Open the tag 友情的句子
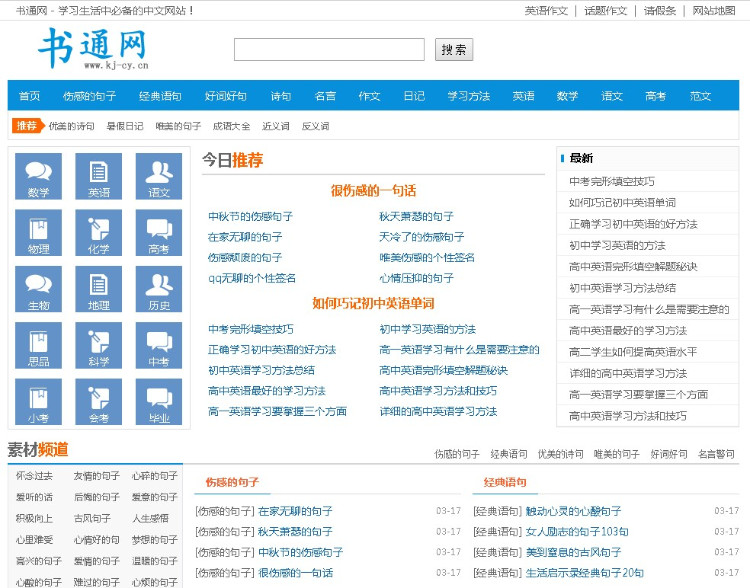750x588 pixels. click(x=97, y=476)
